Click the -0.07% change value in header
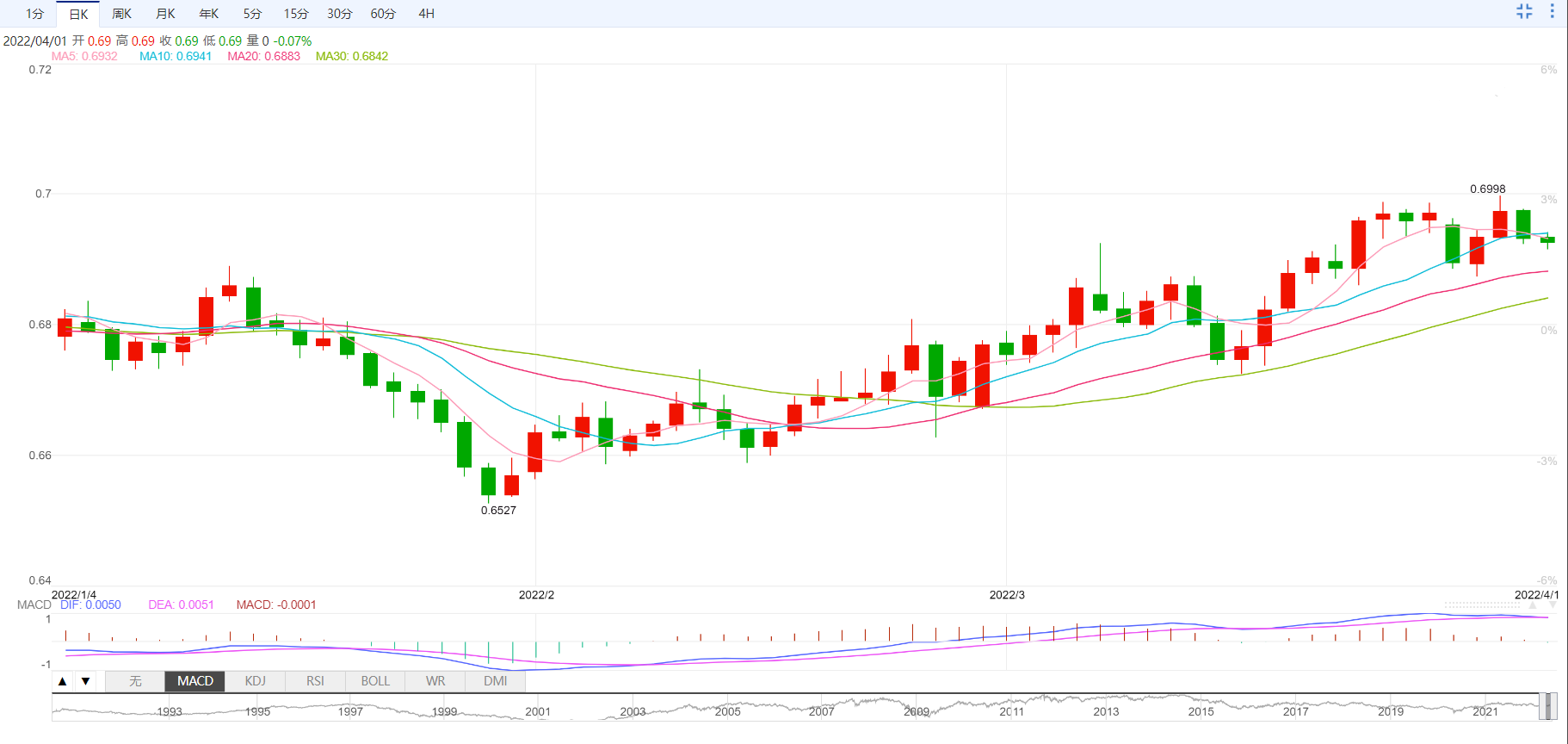1568x744 pixels. 293,40
